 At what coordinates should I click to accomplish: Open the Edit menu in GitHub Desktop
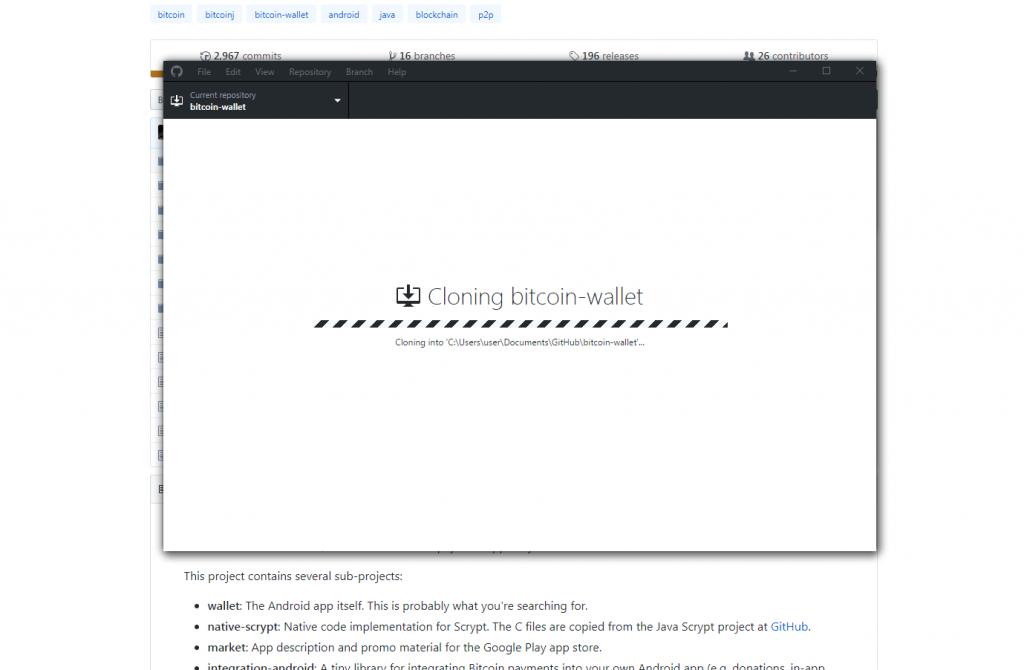233,72
